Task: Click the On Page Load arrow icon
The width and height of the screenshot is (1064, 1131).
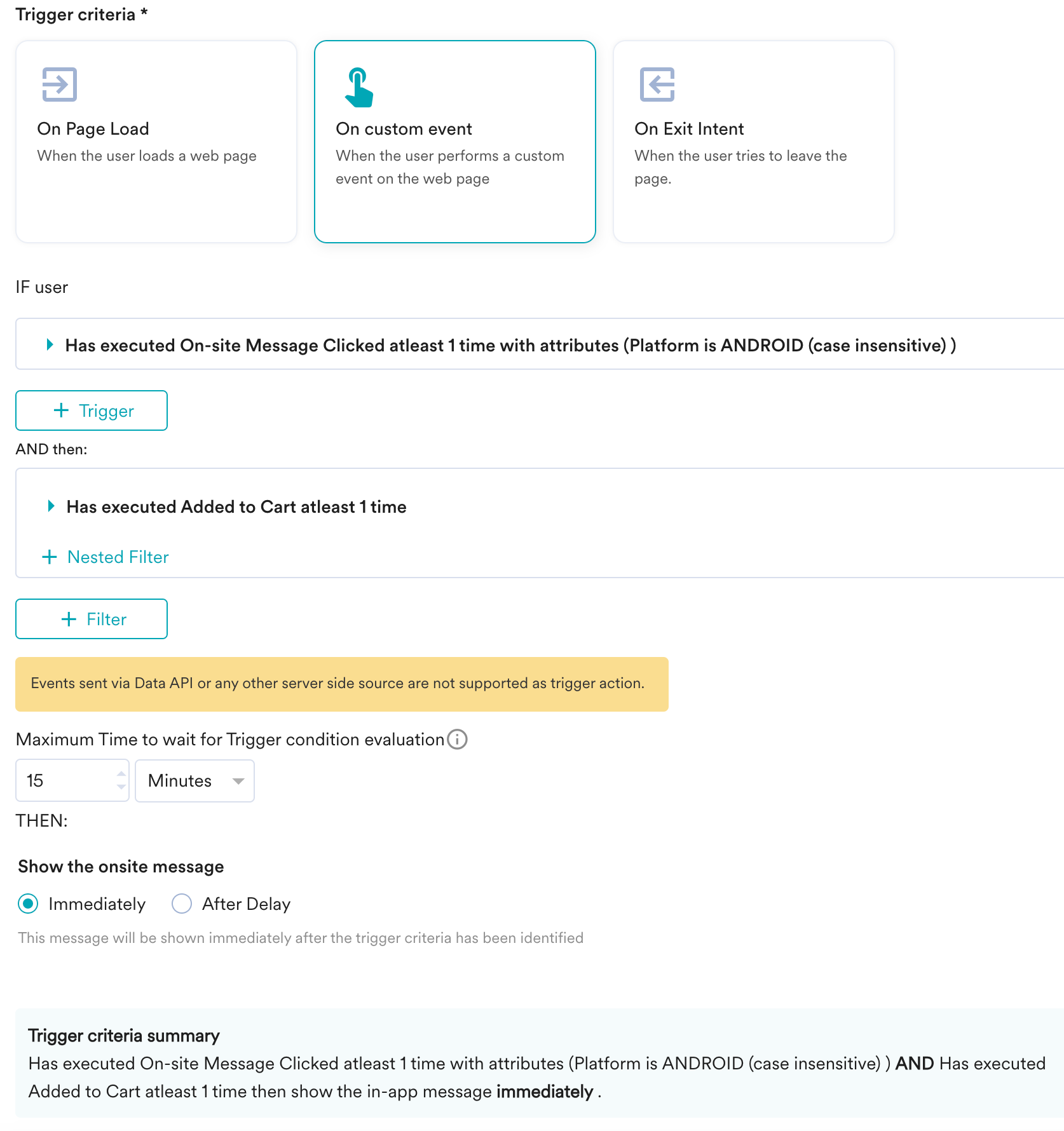Action: click(59, 85)
